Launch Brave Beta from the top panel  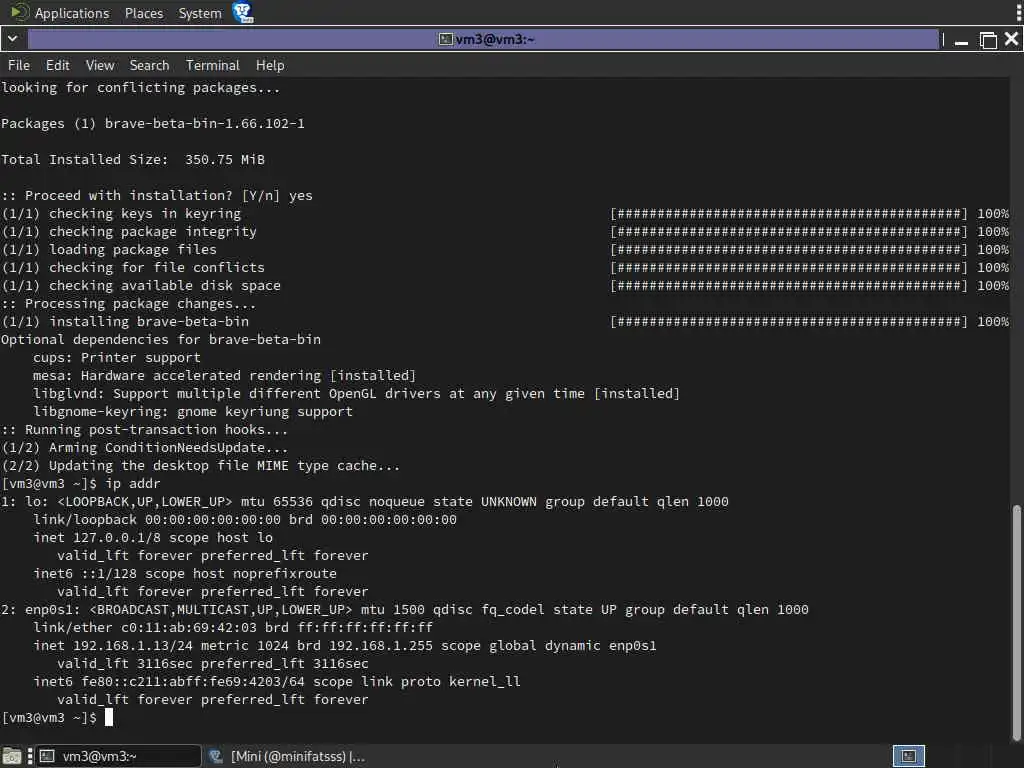click(243, 12)
